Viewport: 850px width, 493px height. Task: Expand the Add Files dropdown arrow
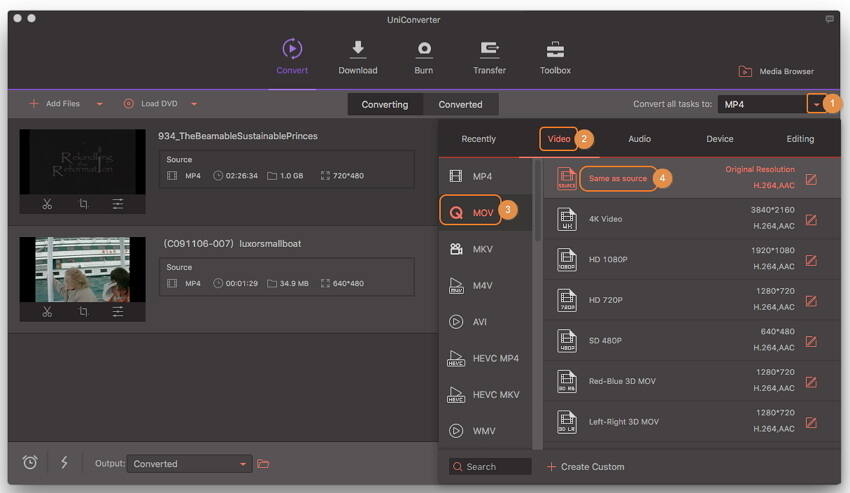click(99, 104)
